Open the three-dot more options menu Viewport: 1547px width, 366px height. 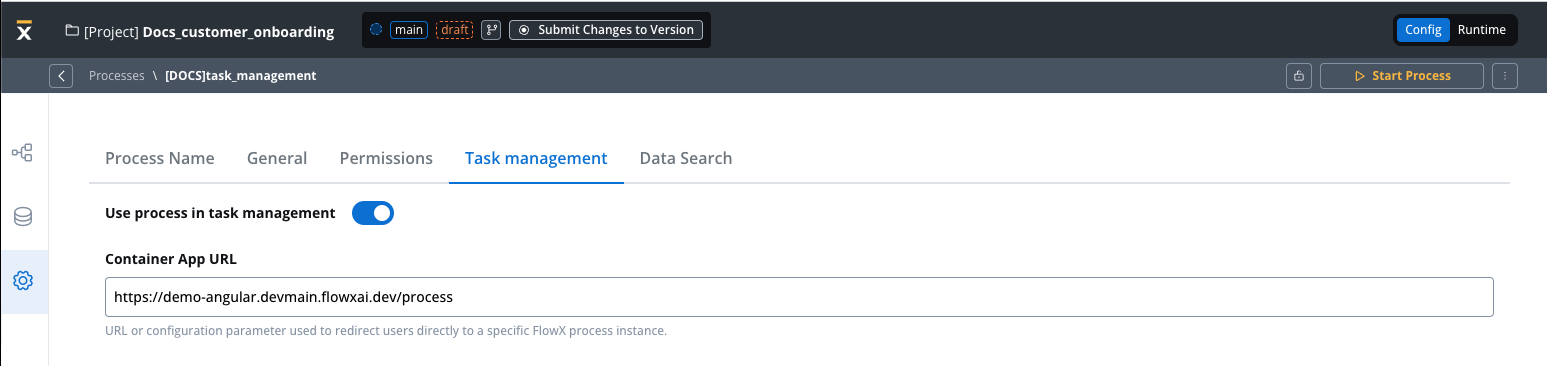pos(1505,76)
